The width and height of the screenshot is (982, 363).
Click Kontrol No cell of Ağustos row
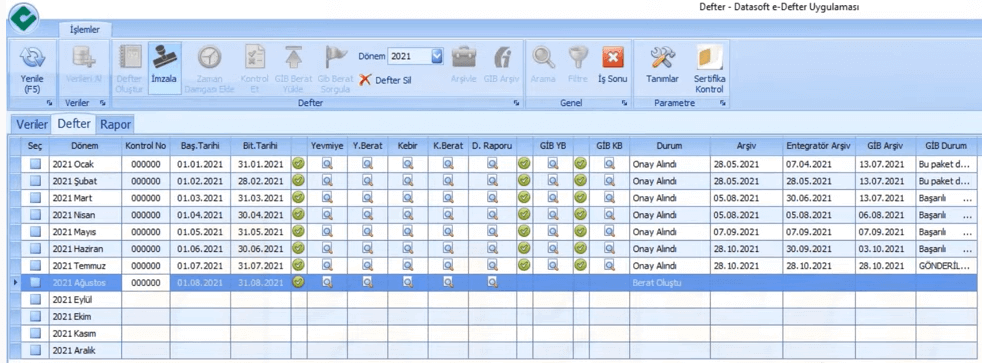(x=146, y=282)
